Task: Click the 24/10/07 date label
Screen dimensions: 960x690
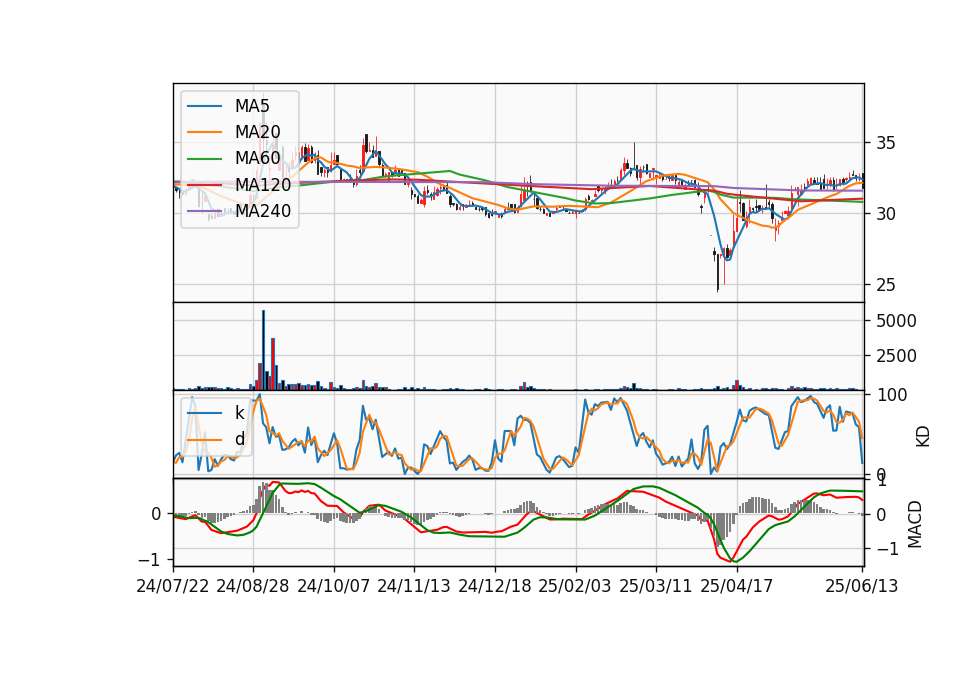Action: [334, 586]
